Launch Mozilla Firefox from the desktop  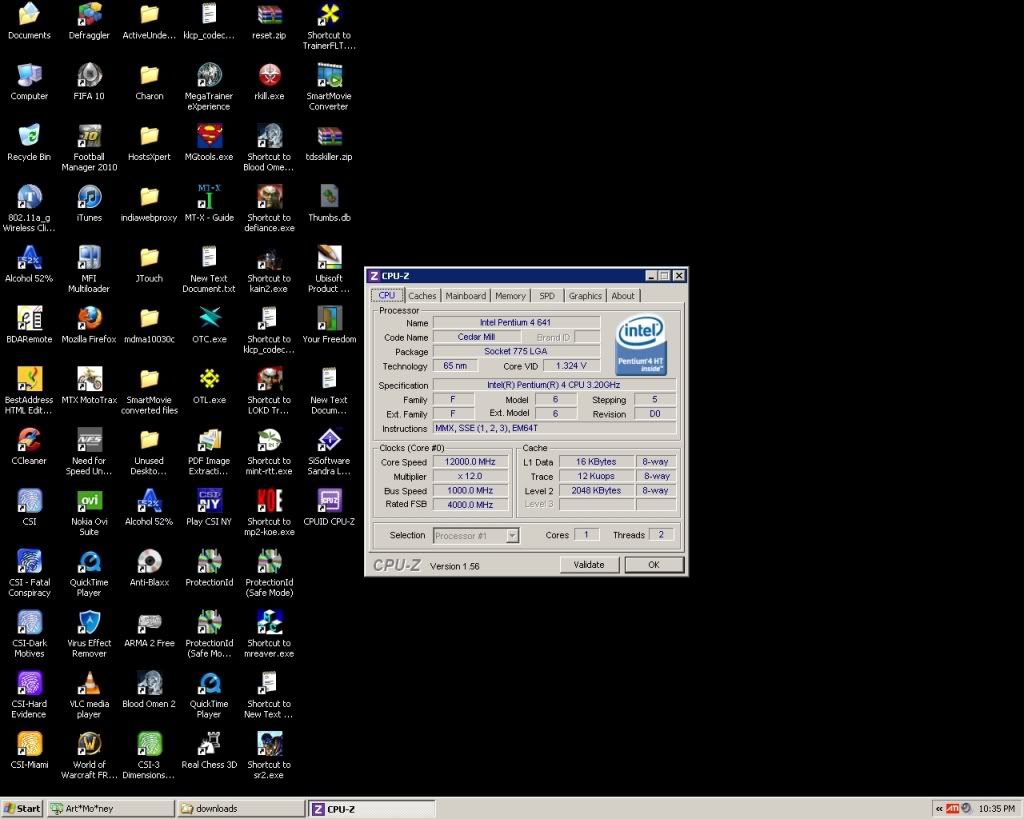(89, 318)
